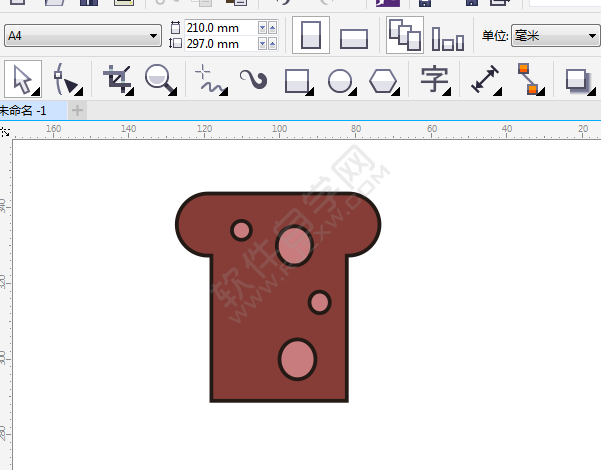Select the Polygon tool
601x470 pixels.
click(x=383, y=80)
